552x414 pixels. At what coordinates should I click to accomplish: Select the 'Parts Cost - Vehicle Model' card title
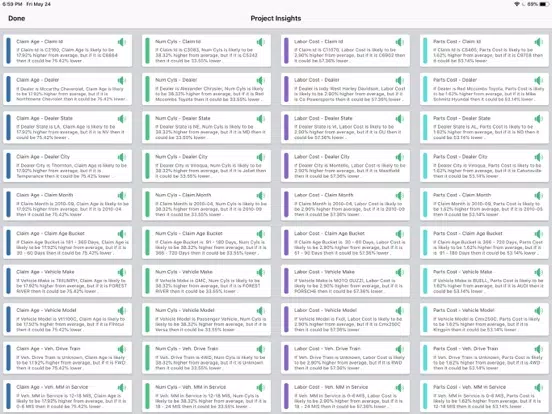464,310
